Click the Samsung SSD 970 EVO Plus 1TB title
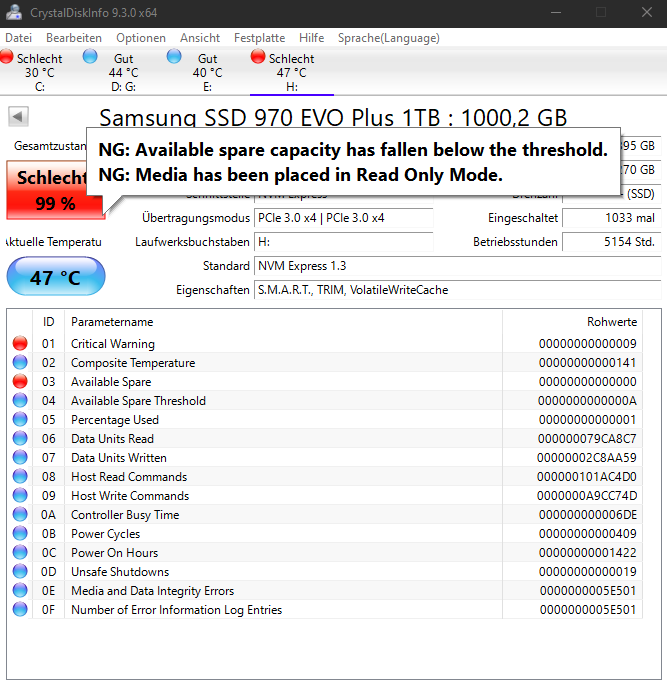 click(333, 117)
